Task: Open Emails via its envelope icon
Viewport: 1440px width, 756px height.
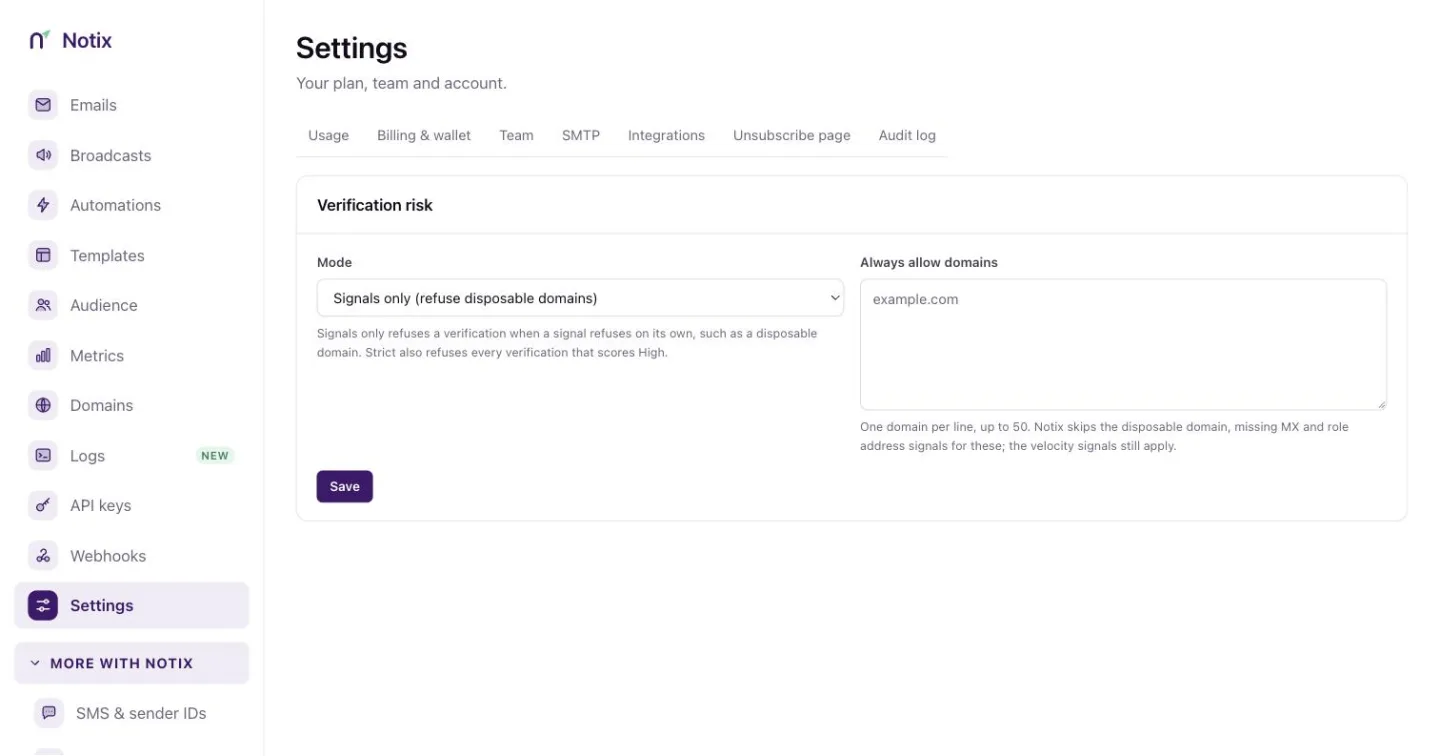Action: pyautogui.click(x=43, y=105)
